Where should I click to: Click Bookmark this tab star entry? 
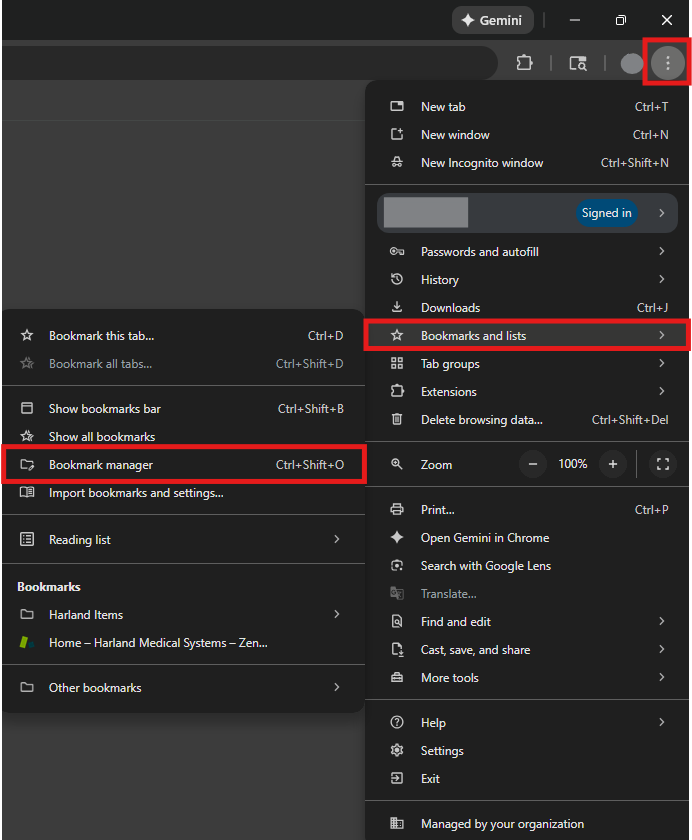coord(102,336)
